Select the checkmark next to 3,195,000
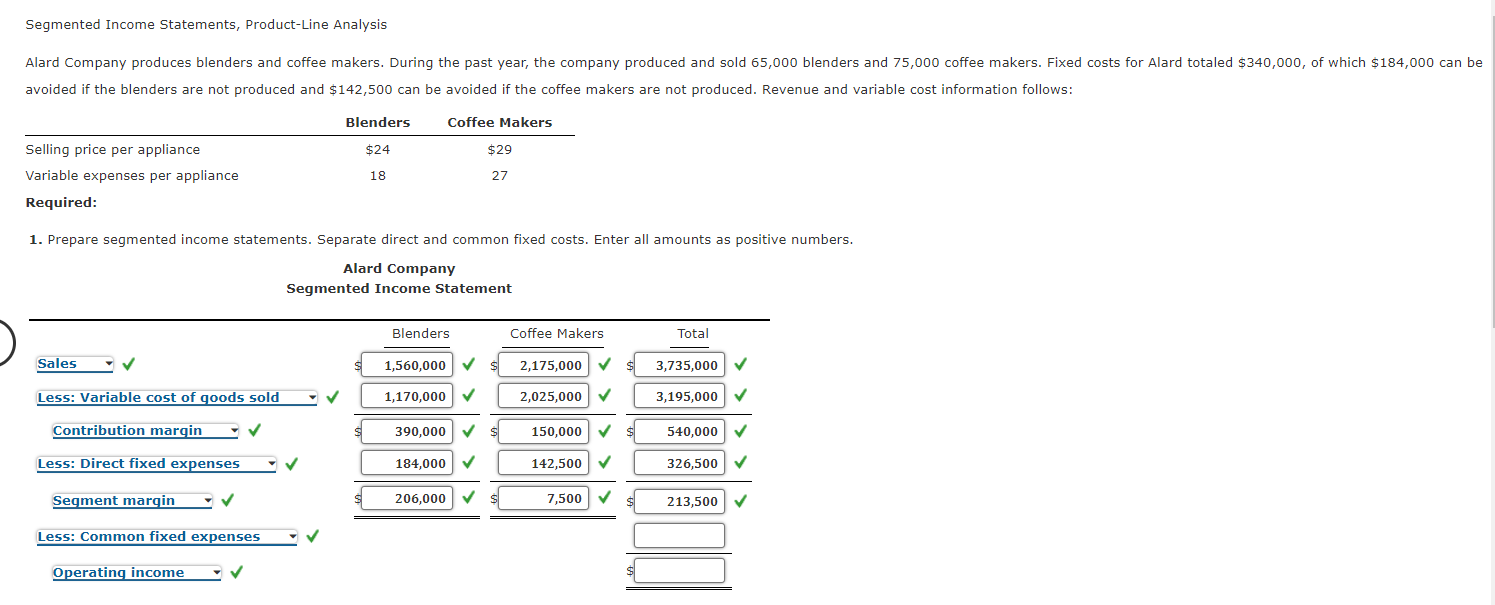The width and height of the screenshot is (1495, 605). click(740, 396)
